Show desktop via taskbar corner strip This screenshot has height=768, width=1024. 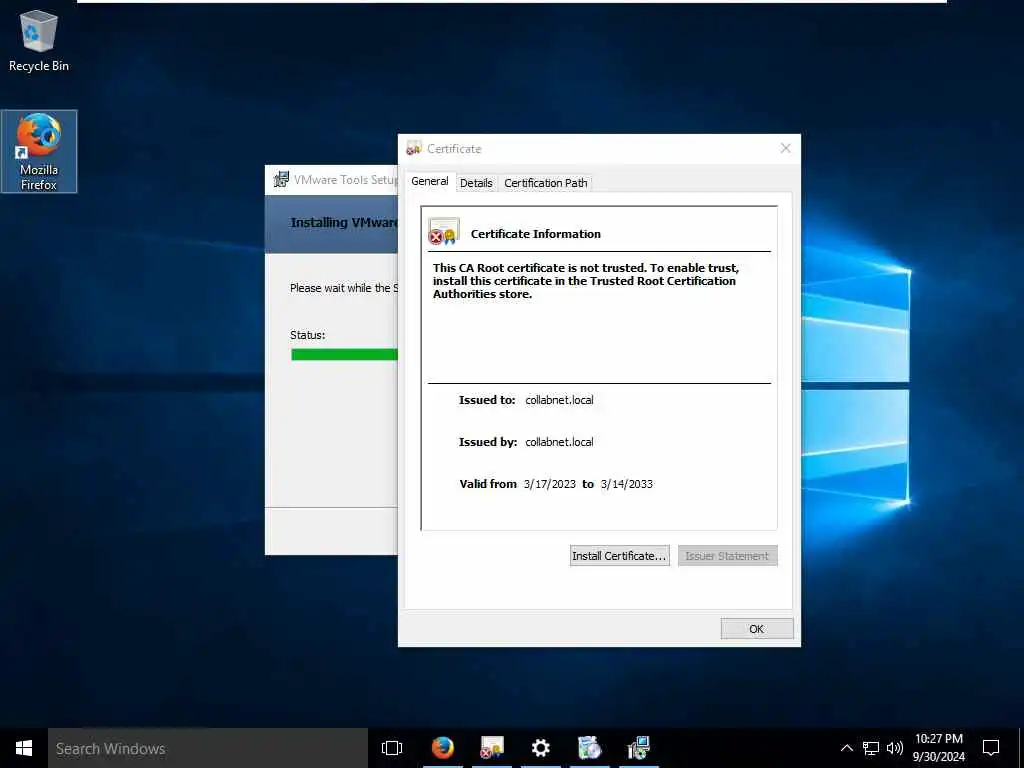(1021, 748)
